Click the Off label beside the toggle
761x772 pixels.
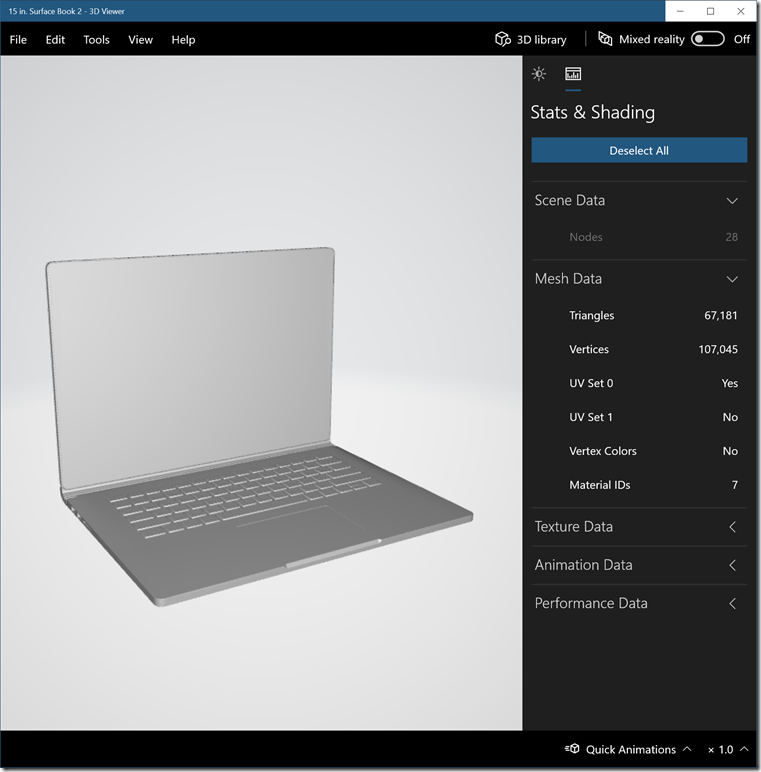pyautogui.click(x=741, y=39)
